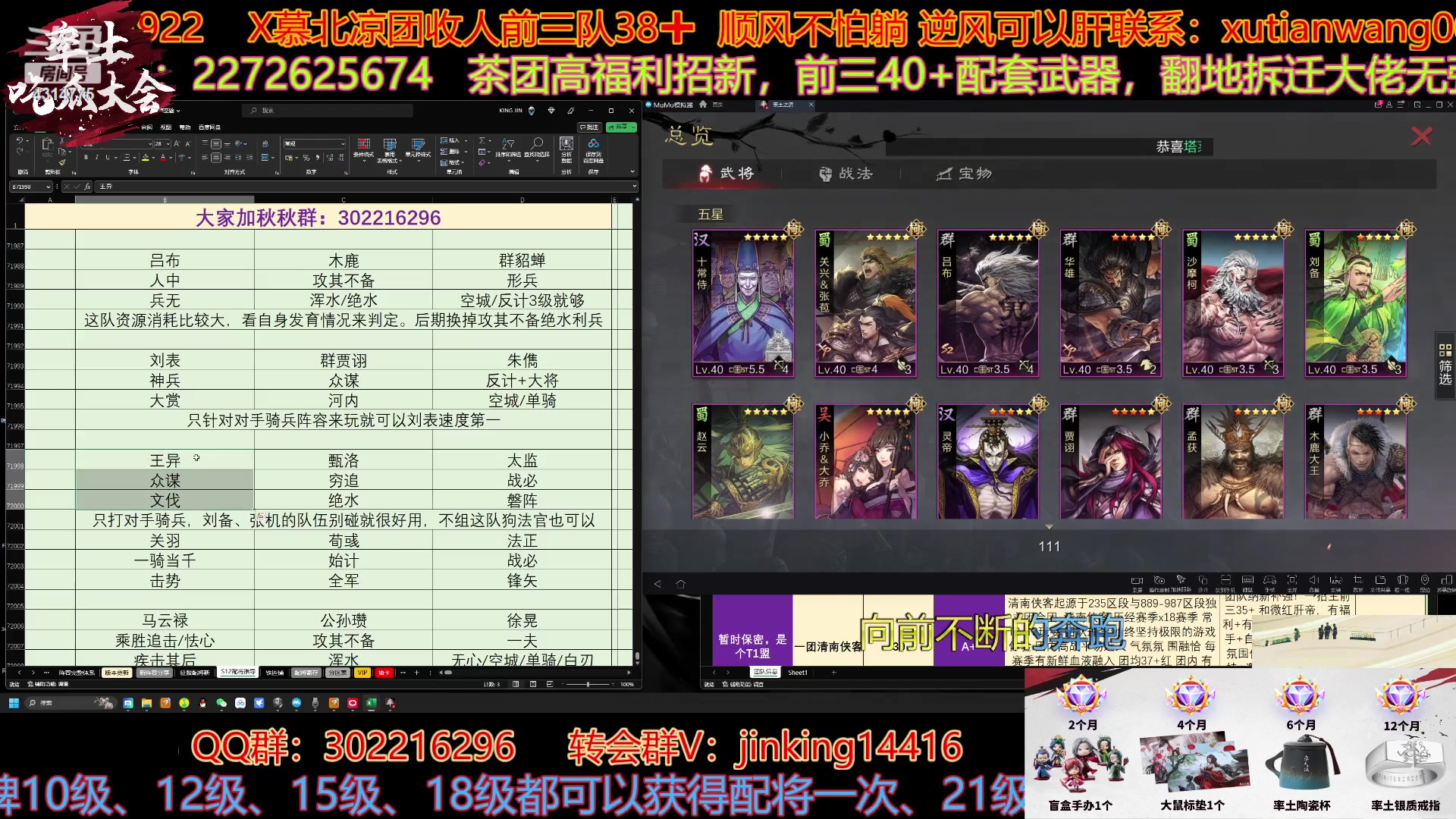Switch to sheet tab 版本更新
This screenshot has height=819, width=1456.
tap(117, 673)
